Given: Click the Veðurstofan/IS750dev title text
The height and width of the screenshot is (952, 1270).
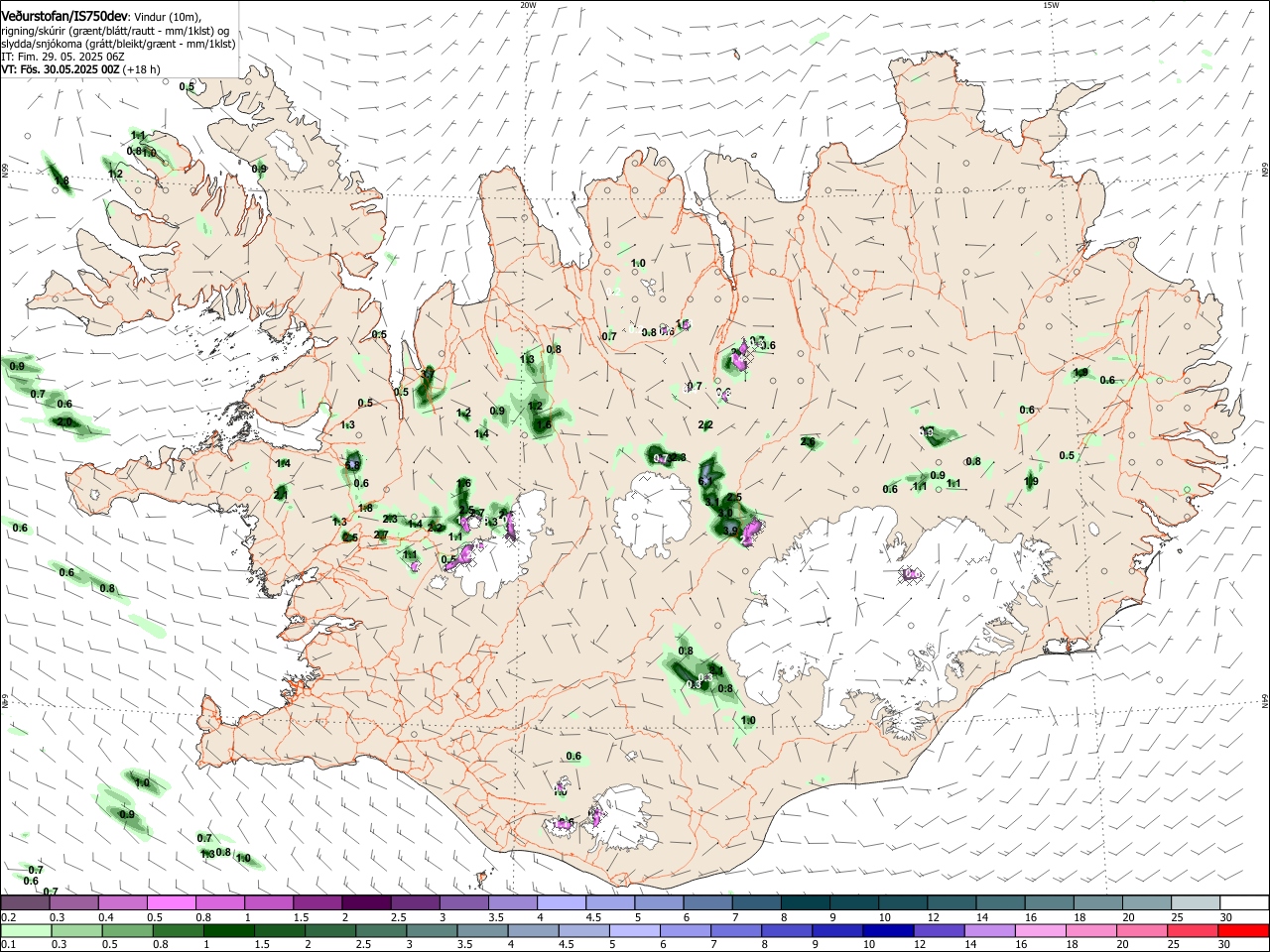Looking at the screenshot, I should click(x=64, y=17).
